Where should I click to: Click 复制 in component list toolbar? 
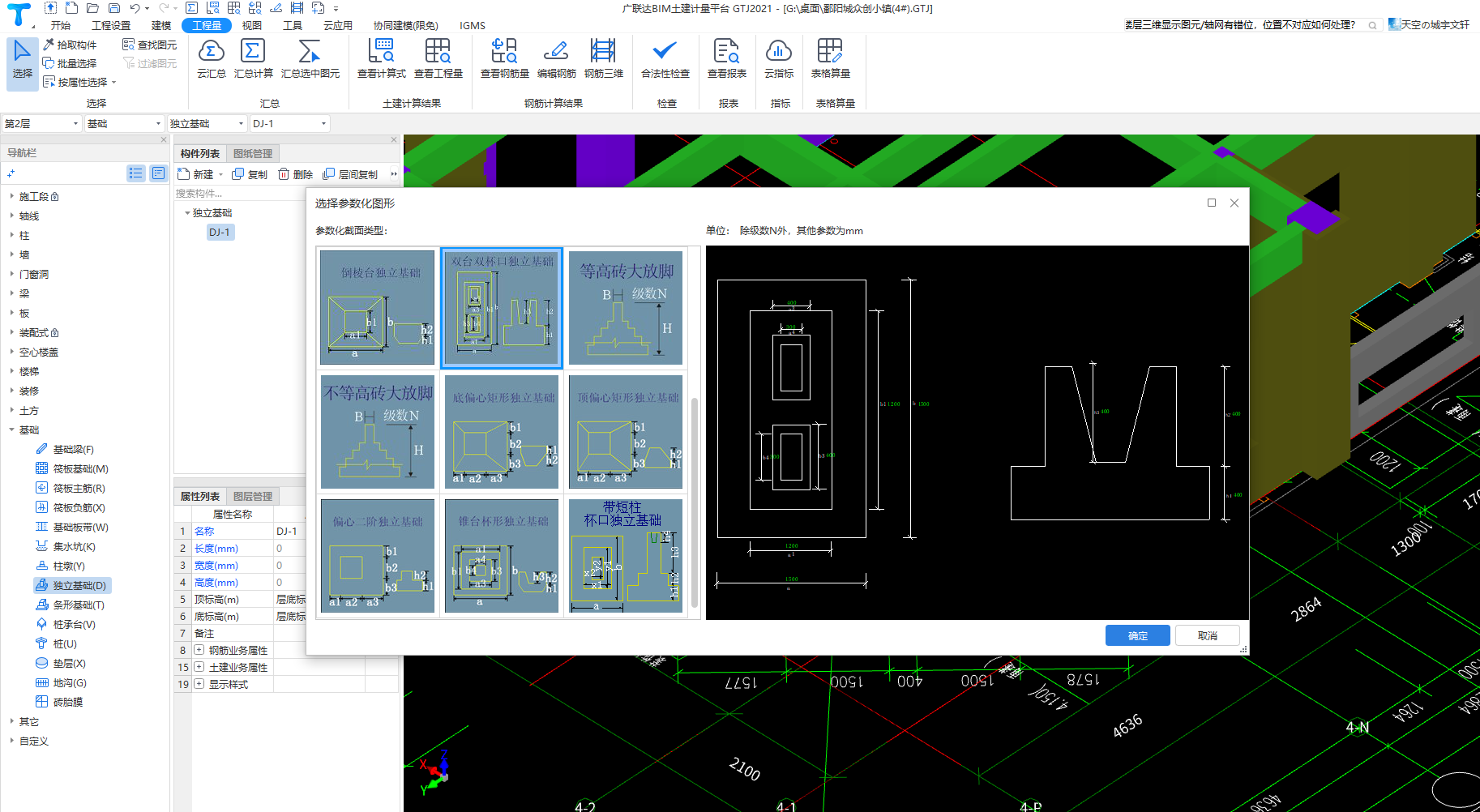(x=250, y=174)
